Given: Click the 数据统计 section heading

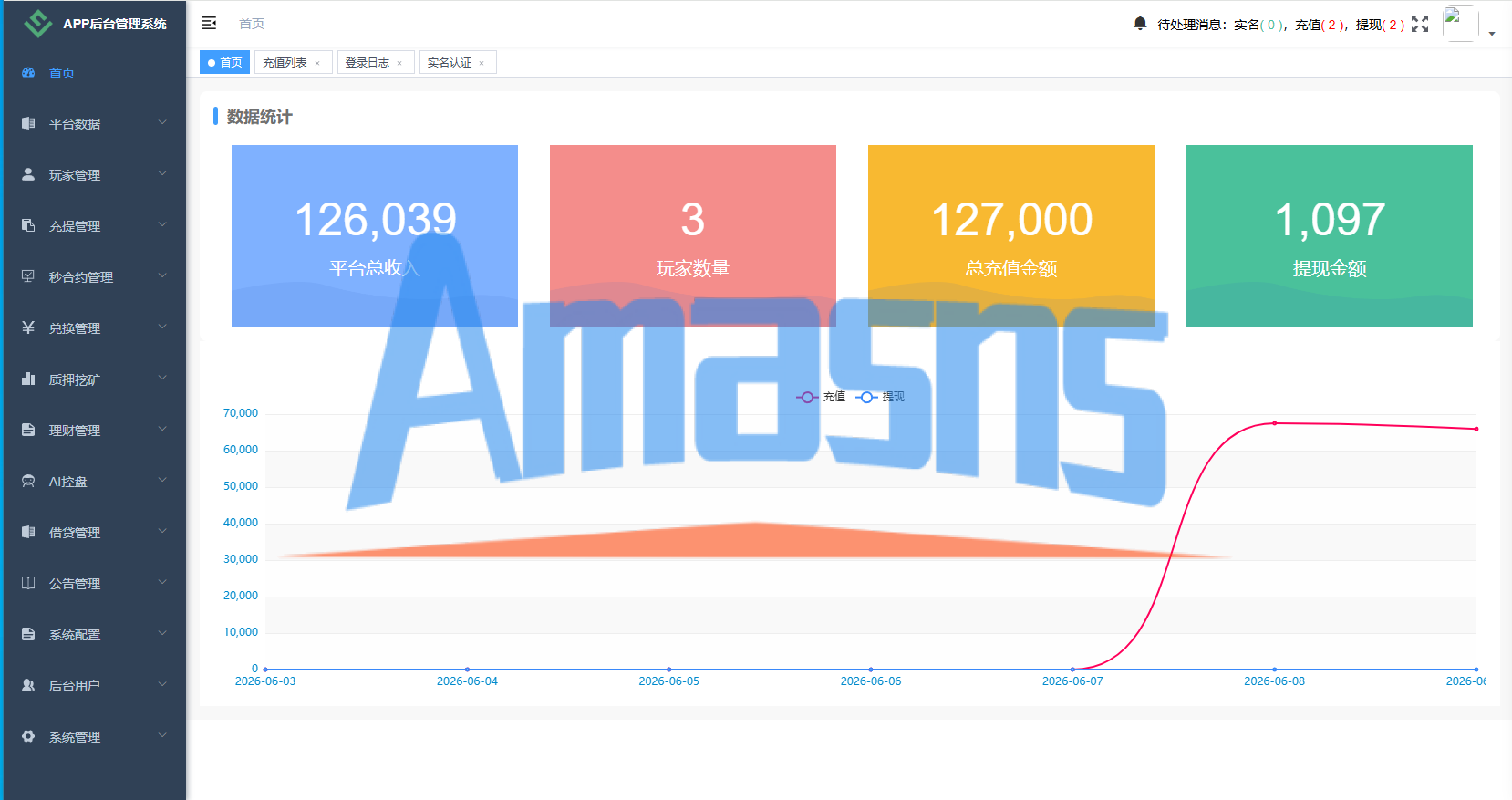Looking at the screenshot, I should pyautogui.click(x=259, y=117).
